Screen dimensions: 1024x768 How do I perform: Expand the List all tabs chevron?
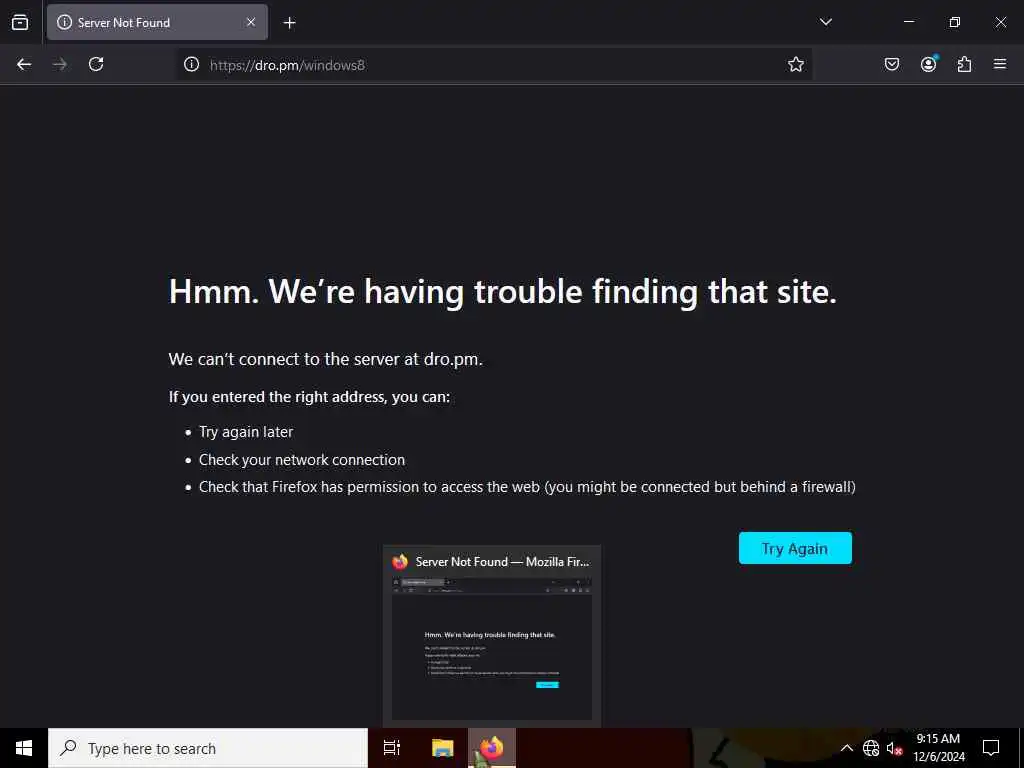tap(826, 22)
